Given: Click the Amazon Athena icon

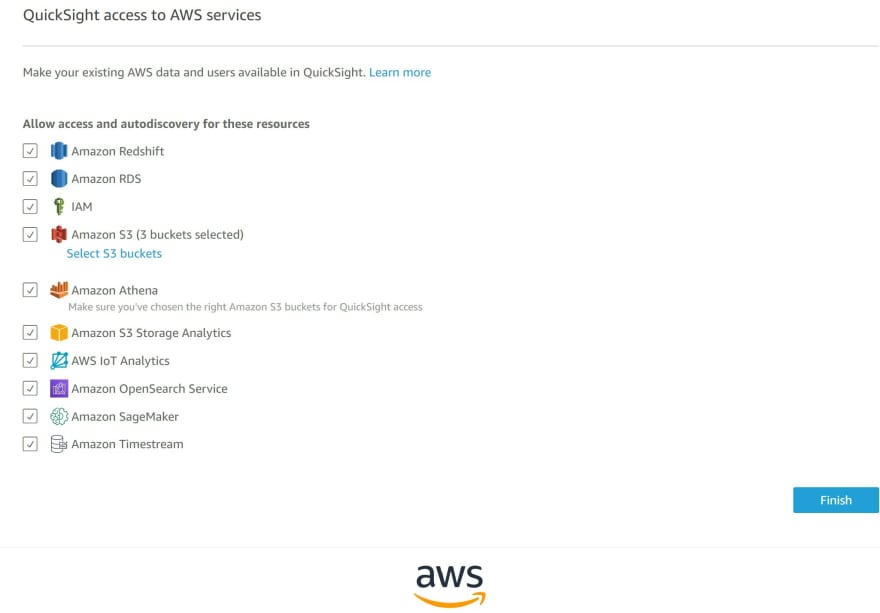Looking at the screenshot, I should pyautogui.click(x=59, y=290).
